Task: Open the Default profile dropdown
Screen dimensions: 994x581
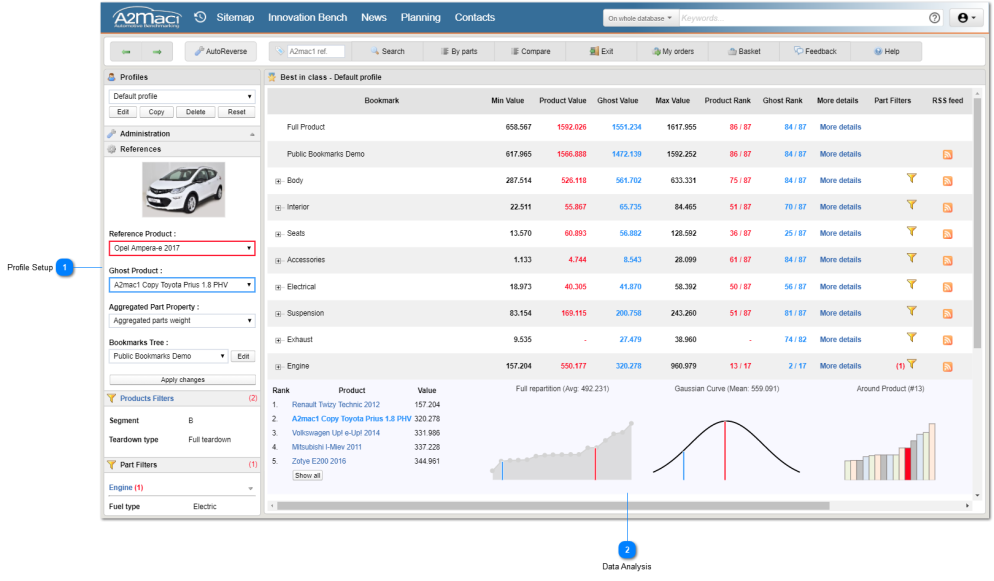Action: pyautogui.click(x=182, y=96)
